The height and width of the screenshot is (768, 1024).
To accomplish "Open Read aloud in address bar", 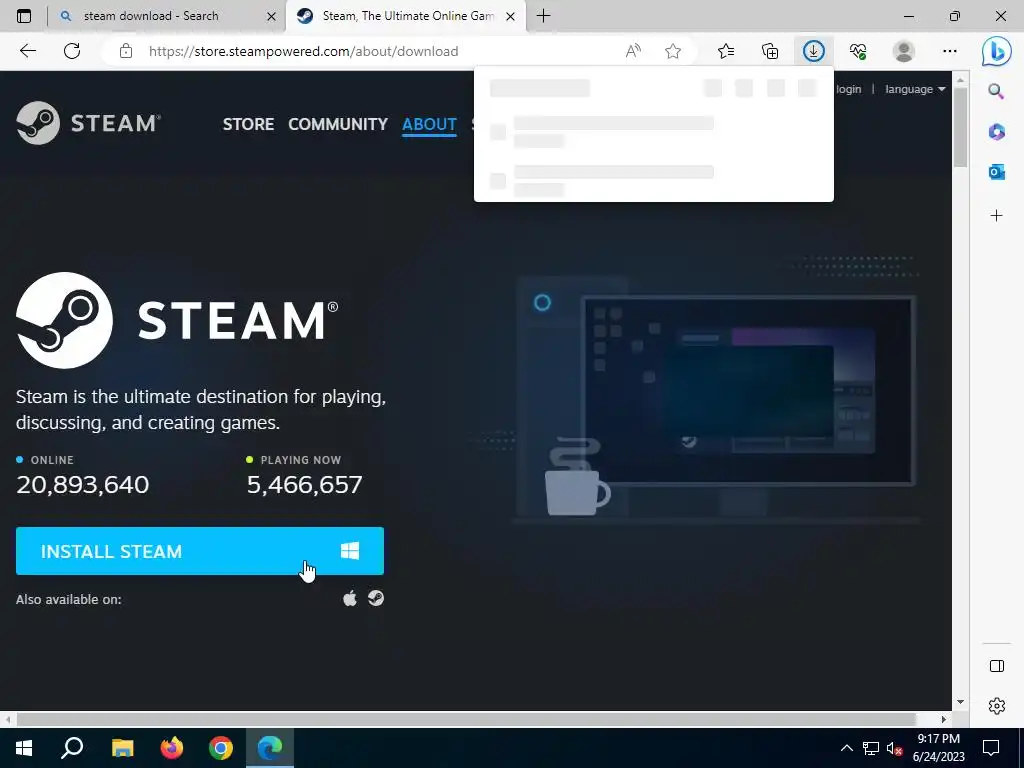I will click(x=633, y=51).
